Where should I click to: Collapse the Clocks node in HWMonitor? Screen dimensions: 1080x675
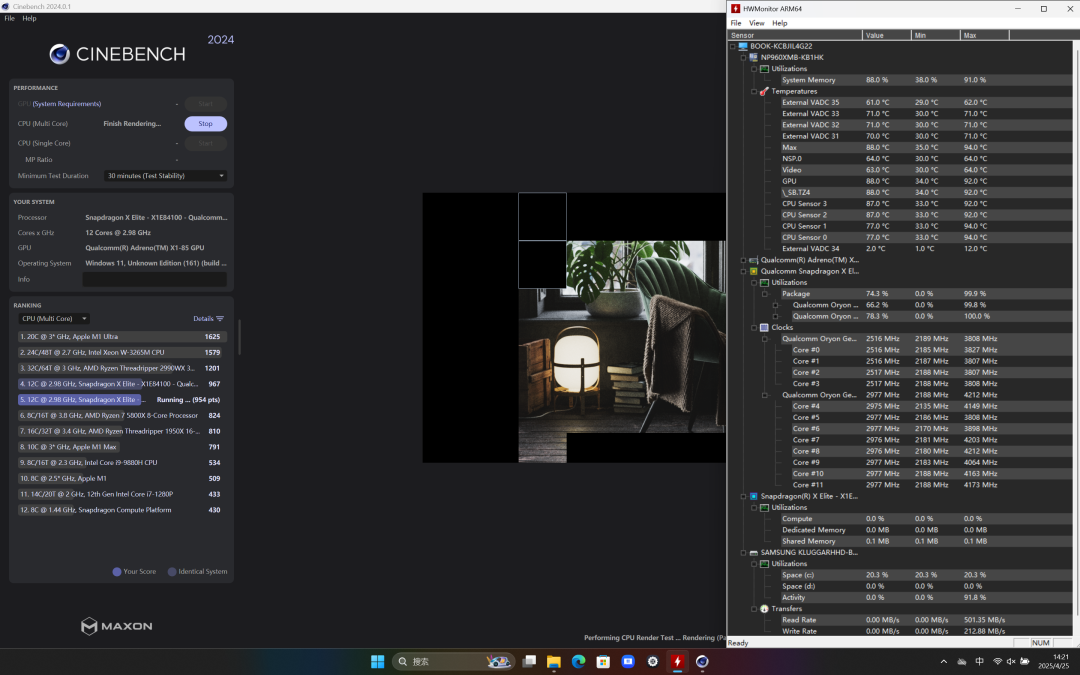pyautogui.click(x=754, y=328)
